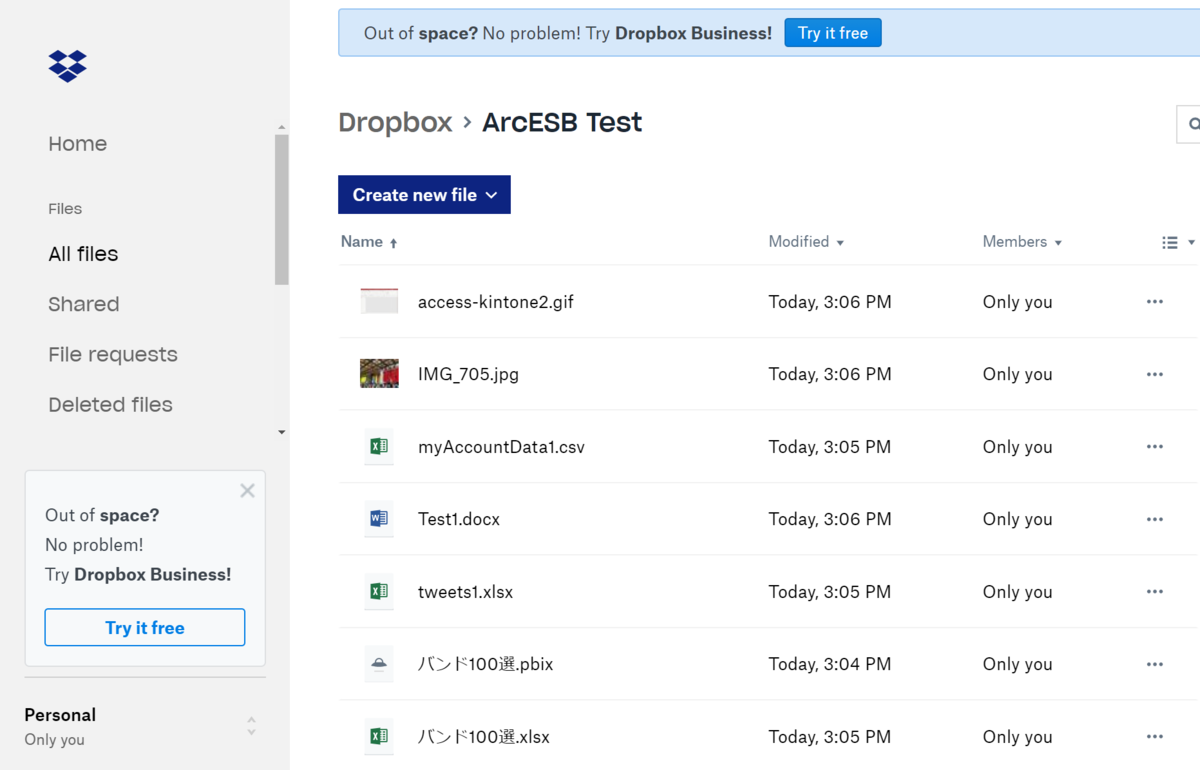Open Shared in sidebar
The image size is (1200, 770).
[x=84, y=304]
